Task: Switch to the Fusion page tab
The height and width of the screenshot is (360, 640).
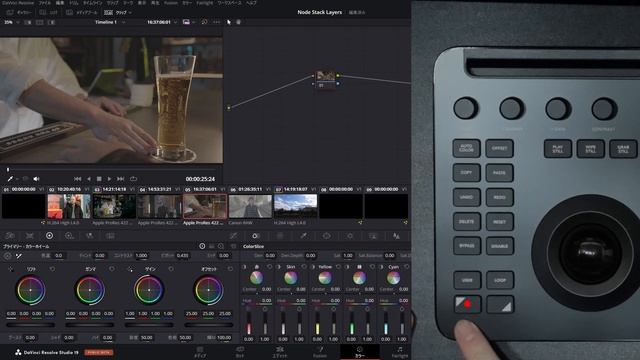Action: [x=320, y=352]
